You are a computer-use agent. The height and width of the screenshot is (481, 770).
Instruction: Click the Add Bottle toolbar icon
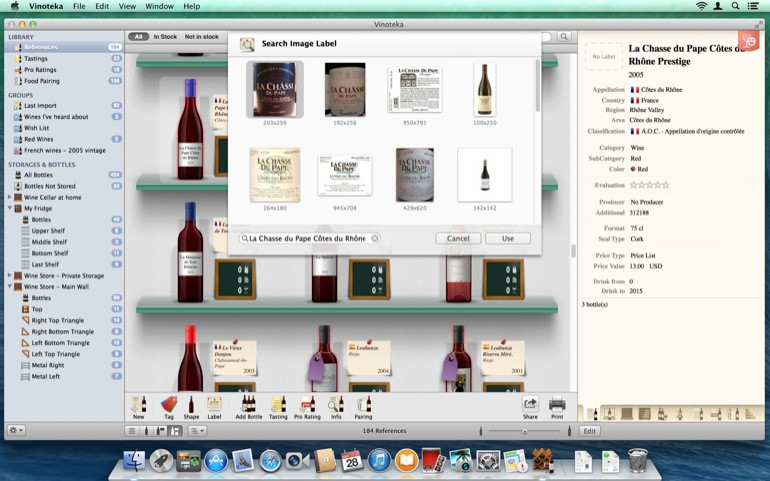[248, 407]
